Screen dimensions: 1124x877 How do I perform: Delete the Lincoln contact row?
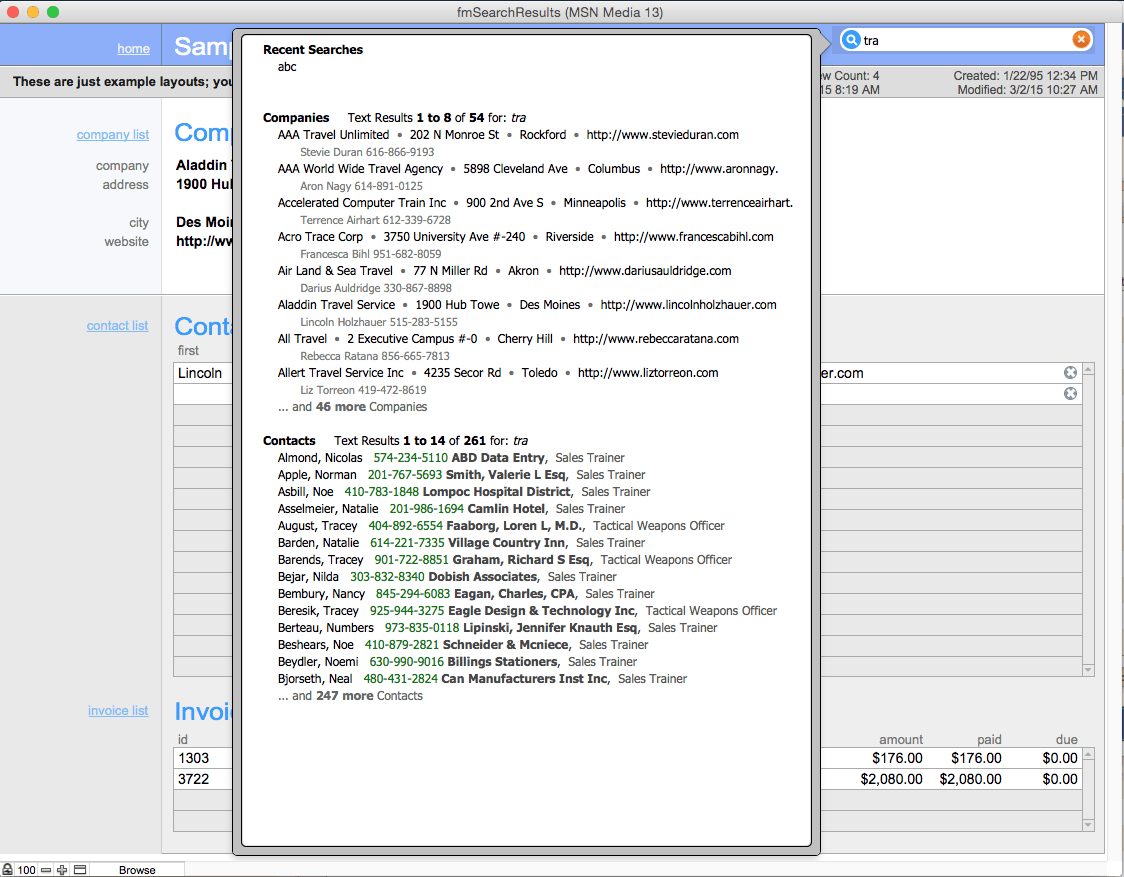(x=1070, y=373)
